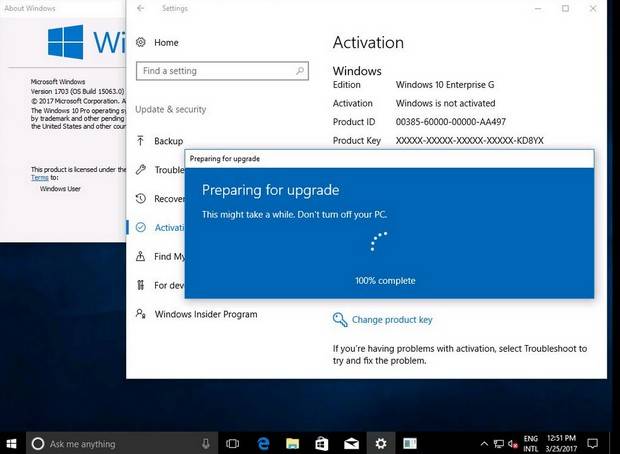
Task: Click the Cortana circle icon
Action: click(38, 444)
